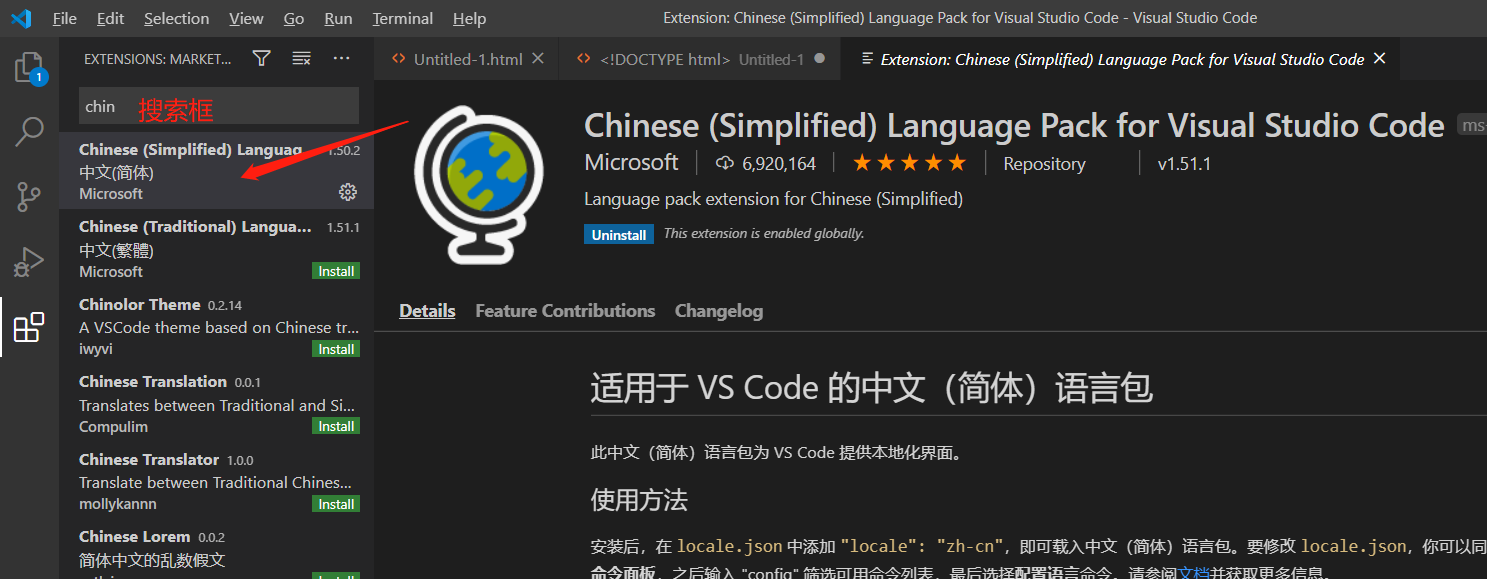Close the Untitled-1.html tab
The width and height of the screenshot is (1487, 579).
537,59
